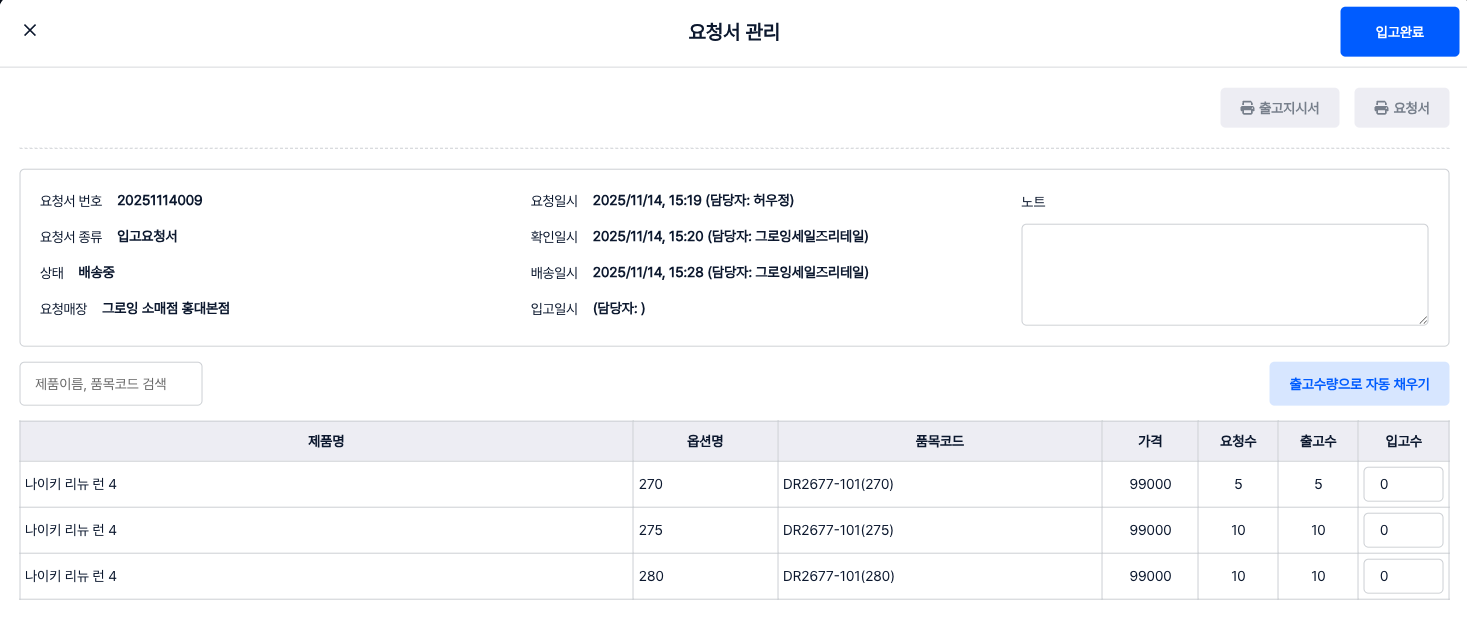Click the 출고수 column header
This screenshot has width=1467, height=628.
(x=1318, y=441)
